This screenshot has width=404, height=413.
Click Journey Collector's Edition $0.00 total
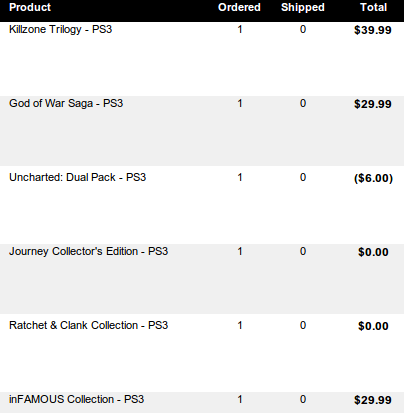click(373, 252)
